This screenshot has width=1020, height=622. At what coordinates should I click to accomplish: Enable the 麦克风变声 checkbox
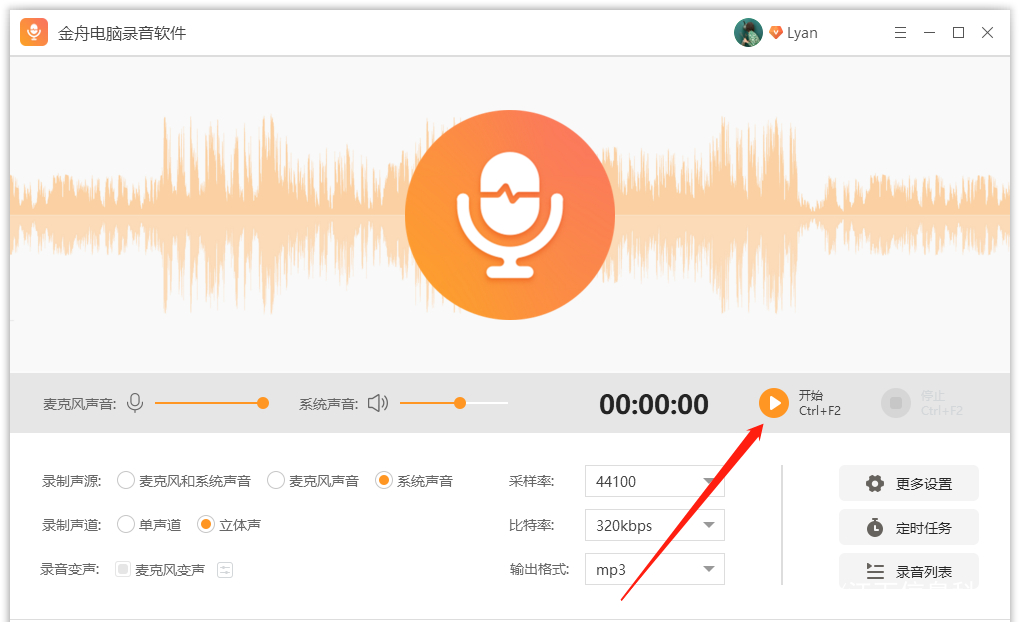122,569
